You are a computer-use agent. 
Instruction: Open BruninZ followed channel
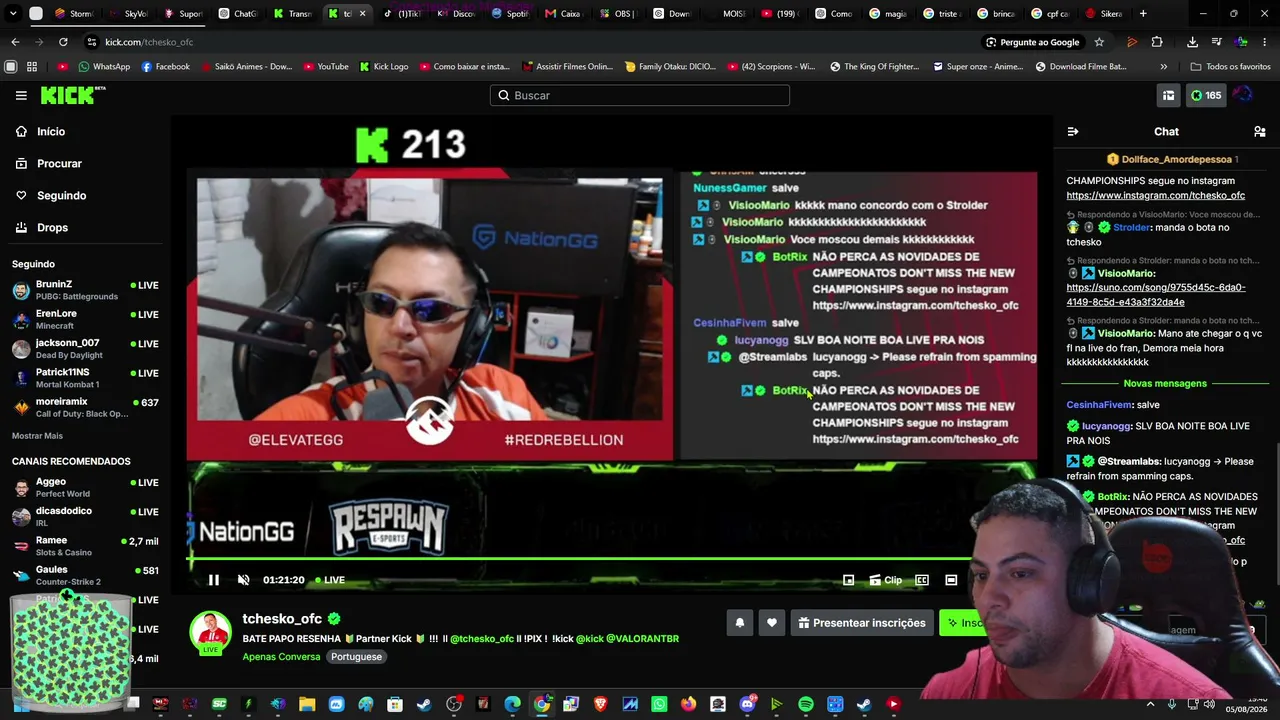85,290
